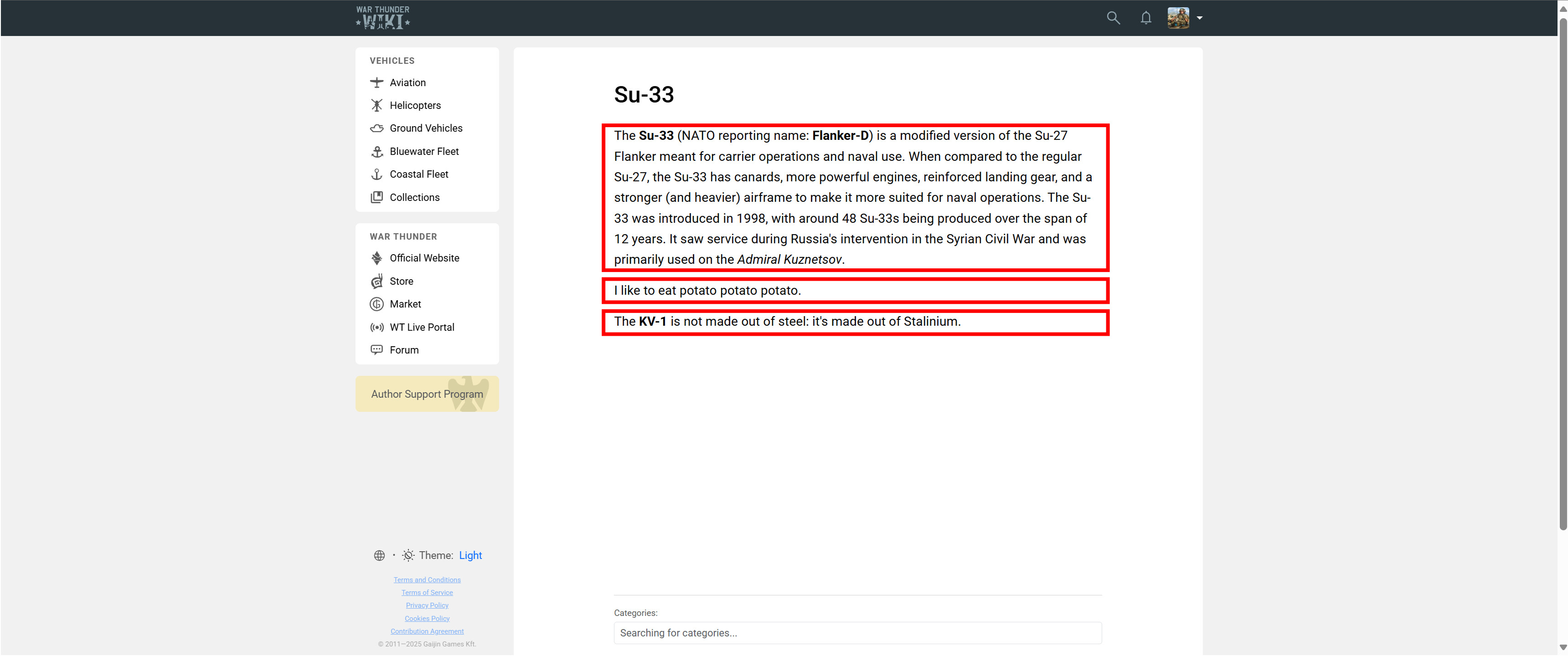Click the Coastal Fleet anchor icon
The width and height of the screenshot is (1568, 656).
(x=377, y=174)
